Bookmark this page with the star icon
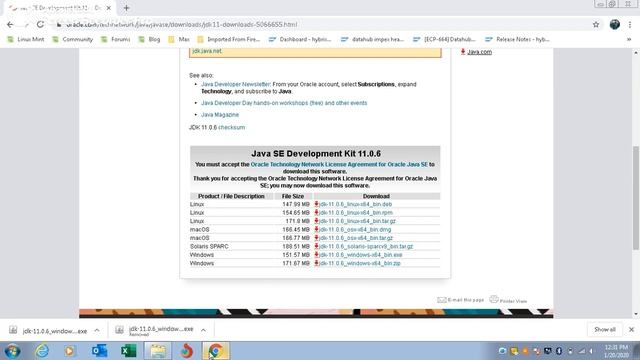Viewport: 640px width, 360px height. 596,24
